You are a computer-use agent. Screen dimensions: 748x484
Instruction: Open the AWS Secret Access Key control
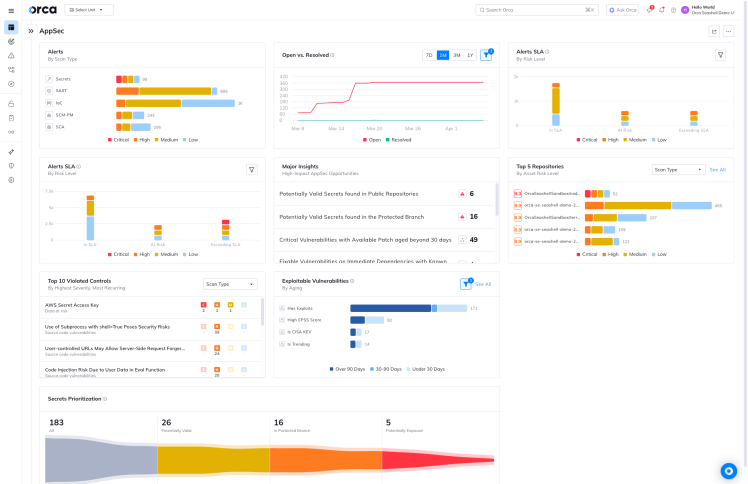[x=150, y=307]
